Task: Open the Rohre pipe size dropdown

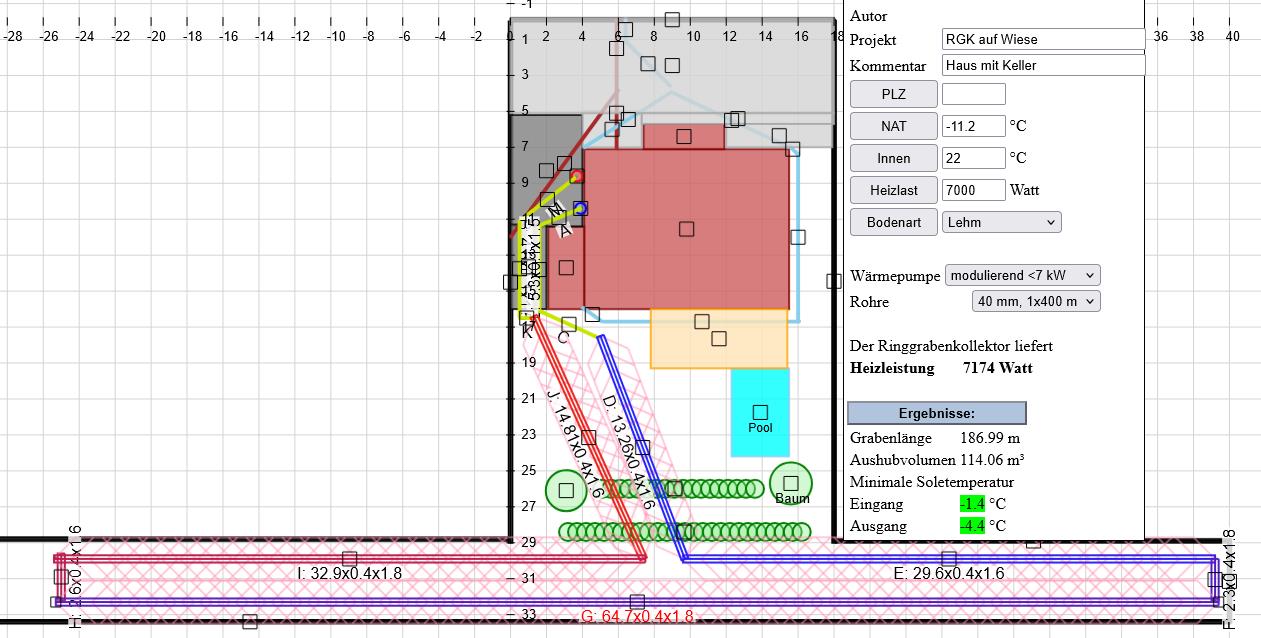Action: [1035, 301]
